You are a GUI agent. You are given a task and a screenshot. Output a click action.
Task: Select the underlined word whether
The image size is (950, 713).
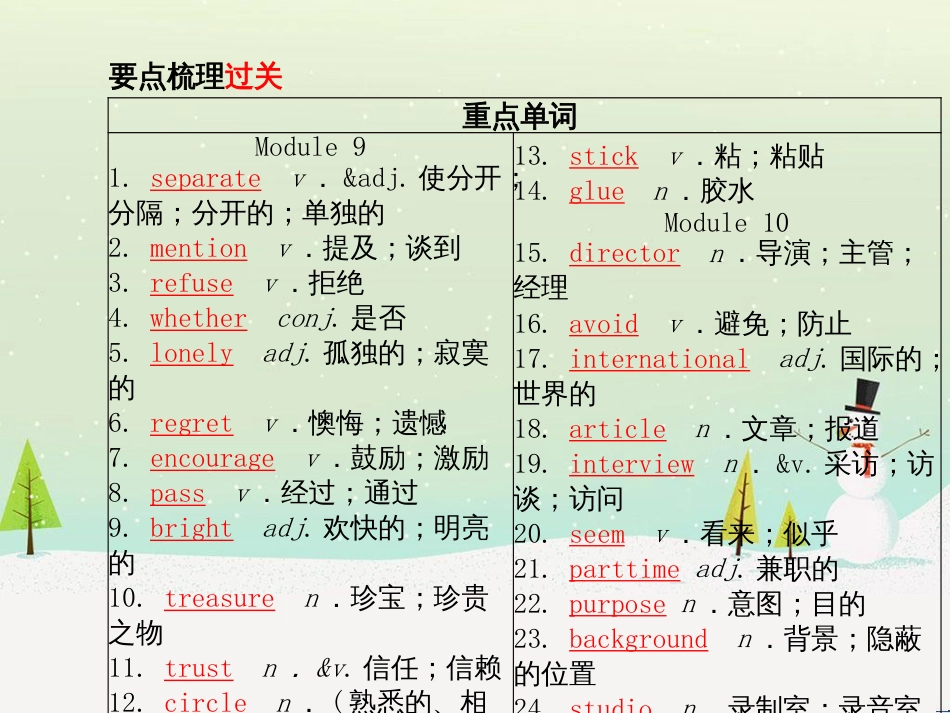198,319
